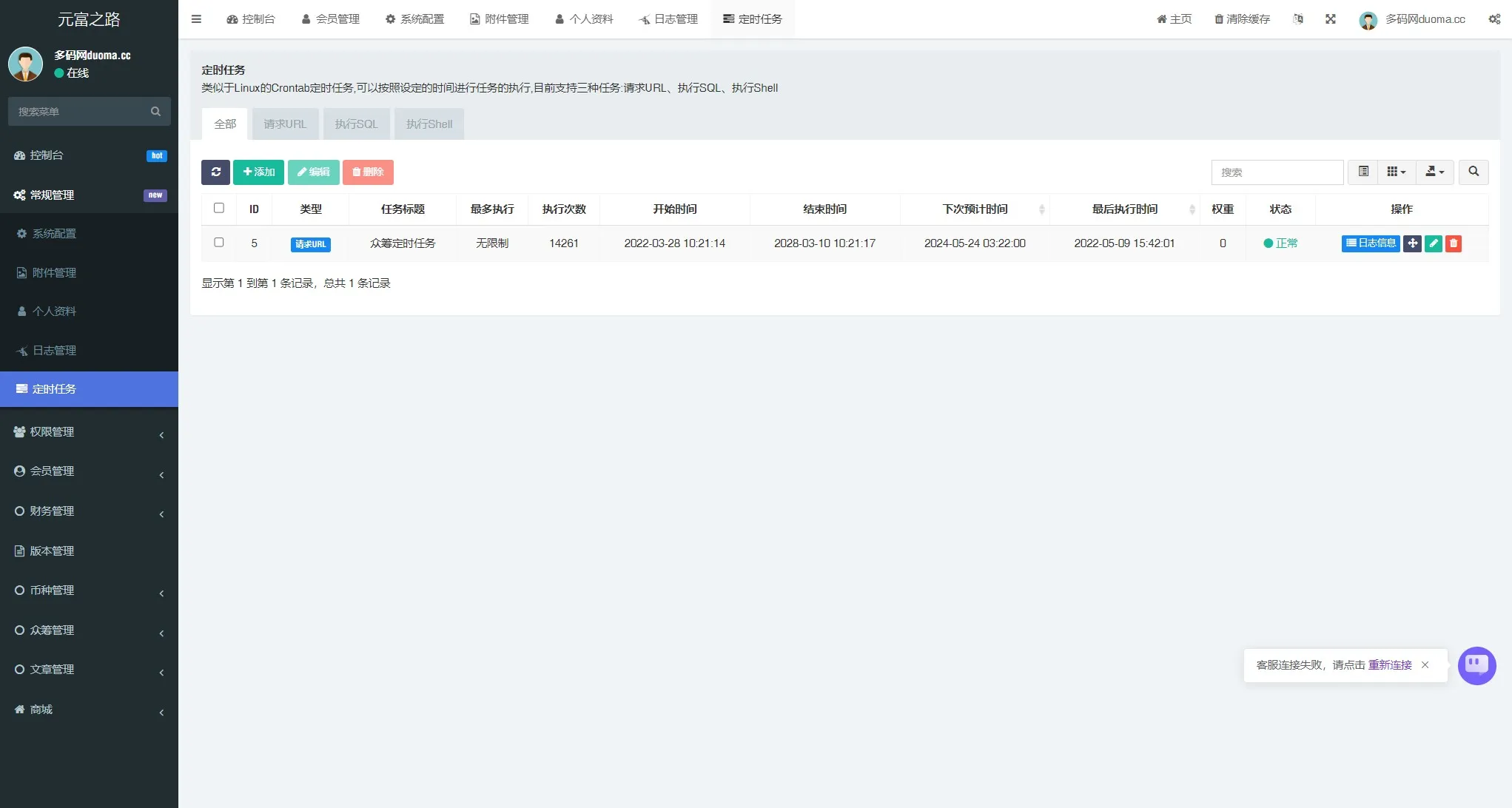Click the table 搜索 search input field
This screenshot has height=808, width=1512.
(1277, 172)
